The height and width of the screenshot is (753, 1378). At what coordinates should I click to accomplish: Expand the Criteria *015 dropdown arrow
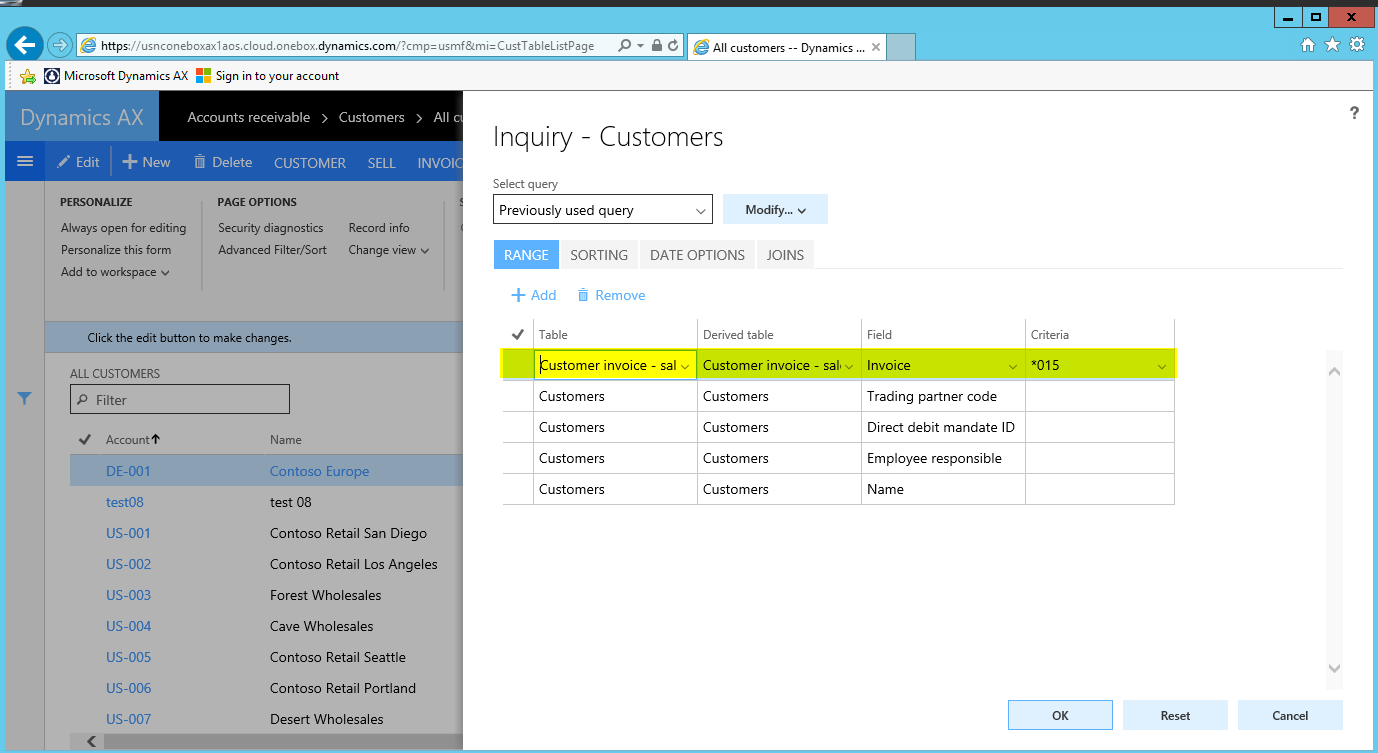[1161, 366]
